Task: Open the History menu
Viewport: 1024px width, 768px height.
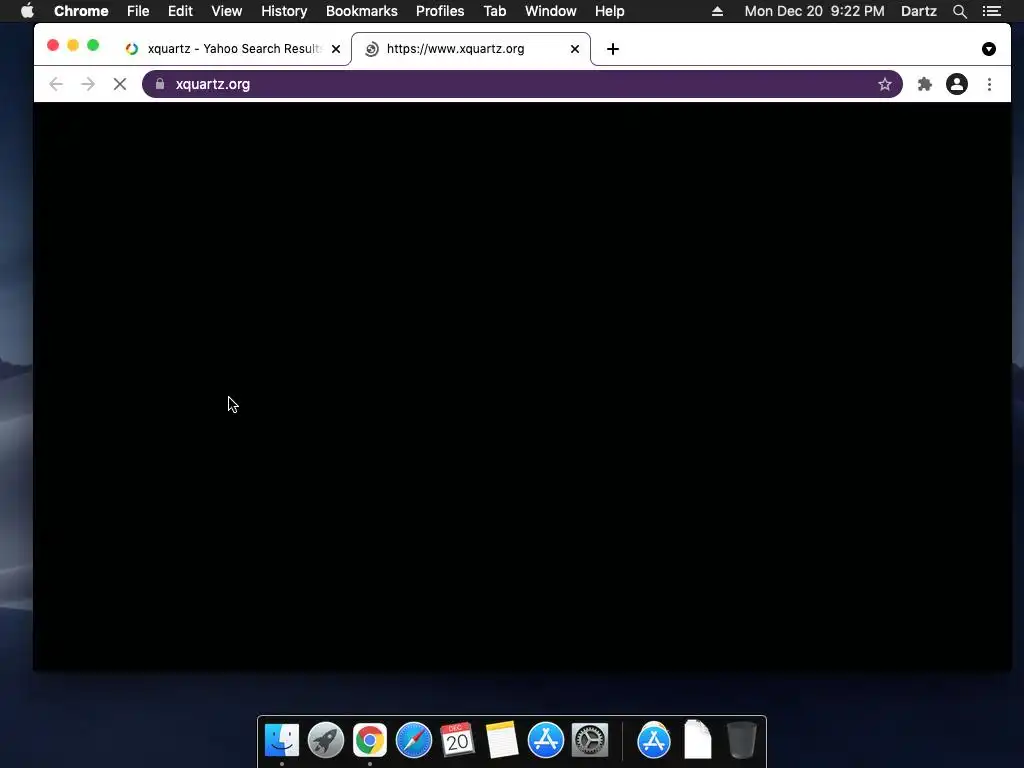Action: [284, 11]
